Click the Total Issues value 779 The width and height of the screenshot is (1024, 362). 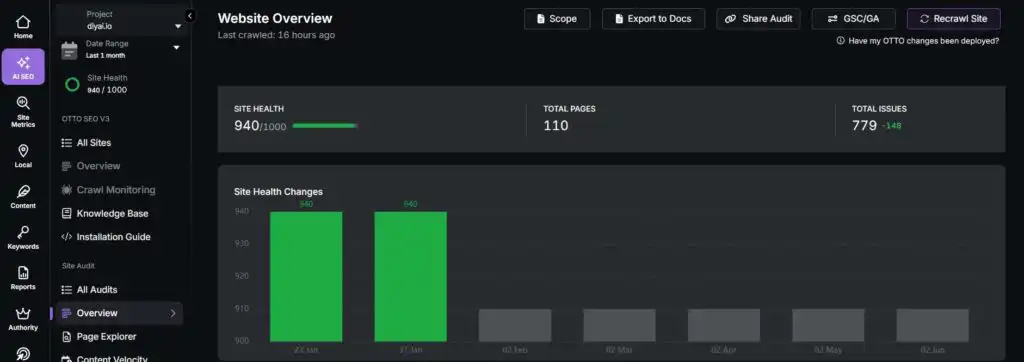[x=864, y=125]
